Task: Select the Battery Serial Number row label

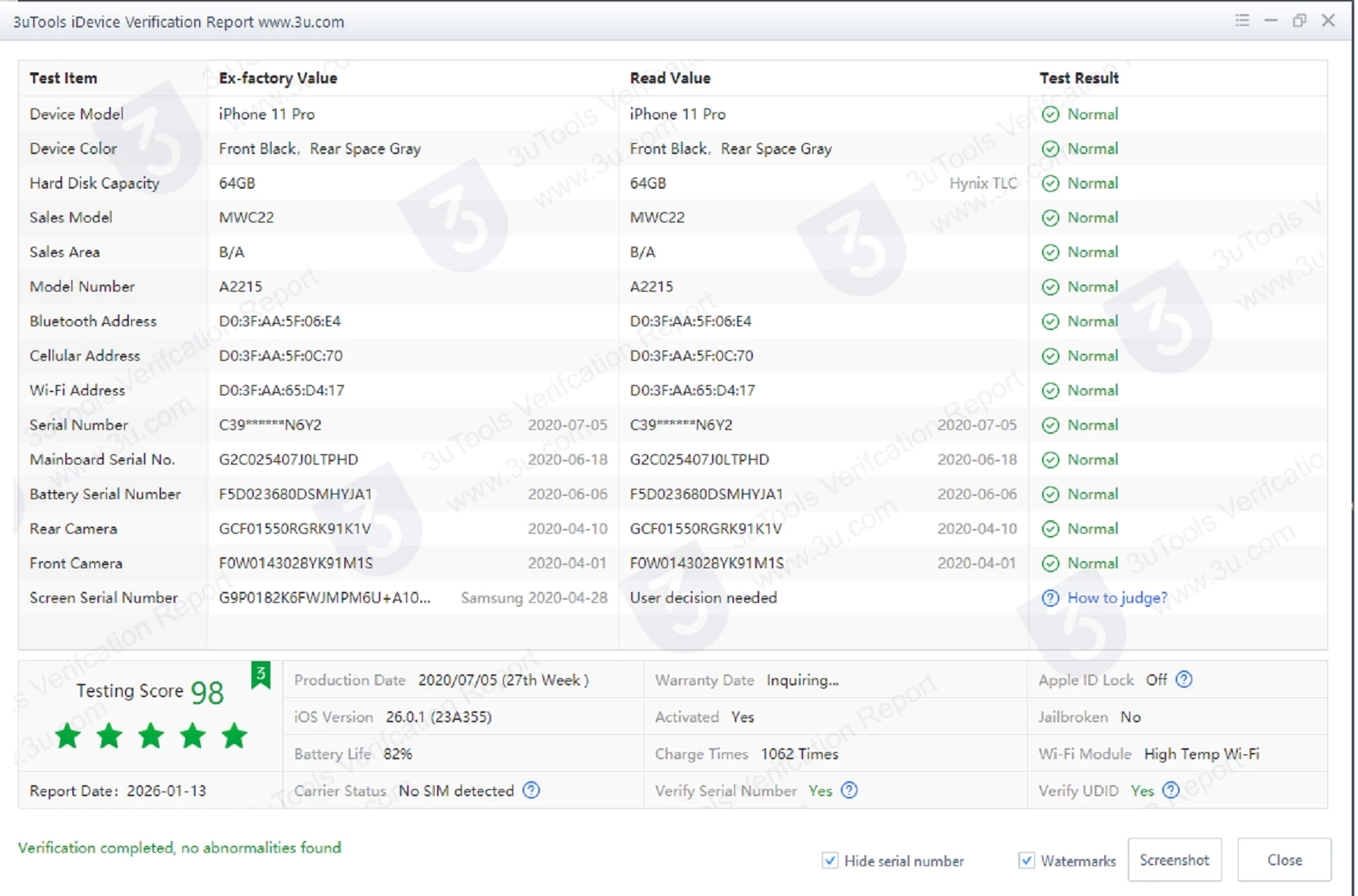Action: point(105,494)
